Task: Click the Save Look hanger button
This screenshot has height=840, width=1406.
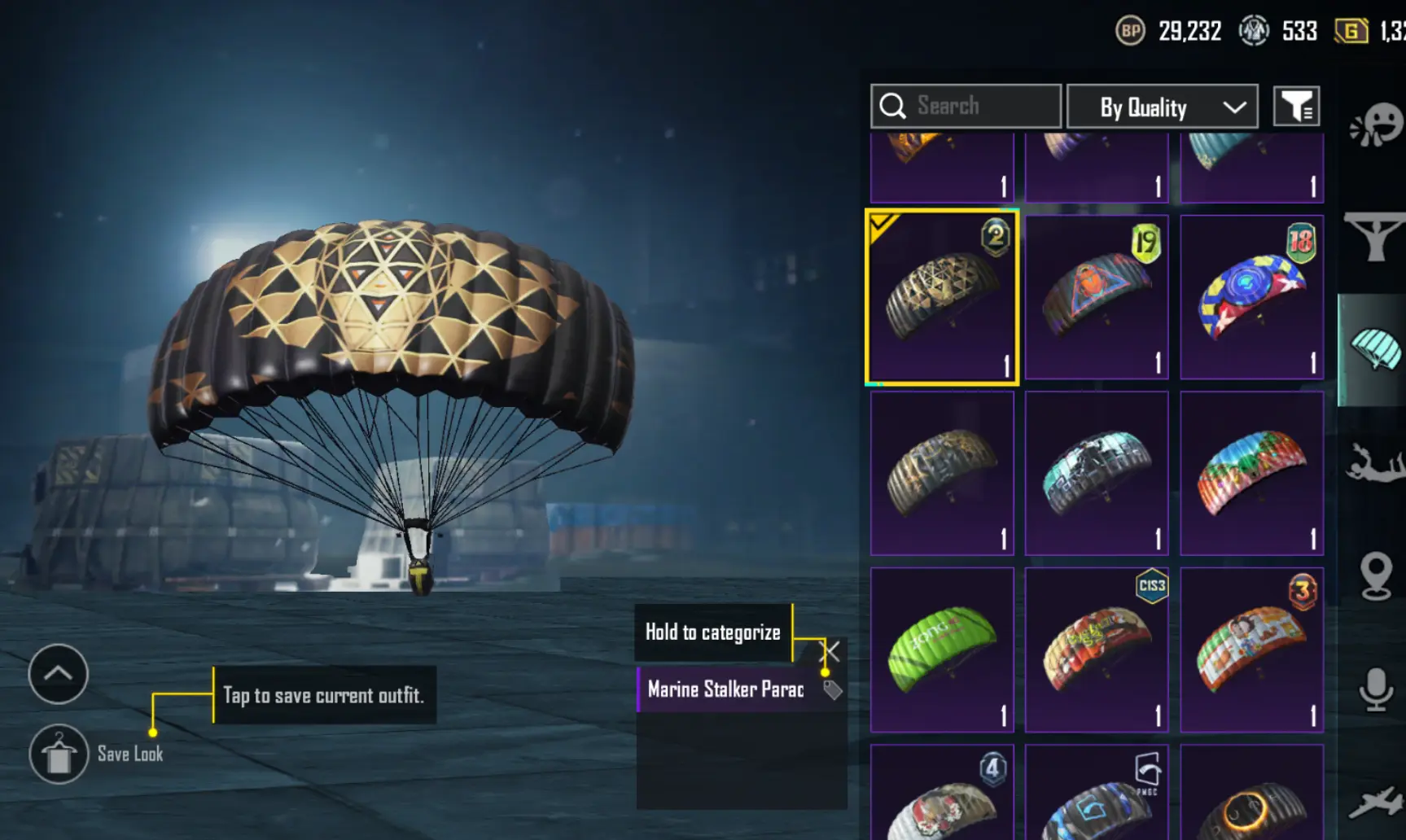Action: [x=59, y=754]
